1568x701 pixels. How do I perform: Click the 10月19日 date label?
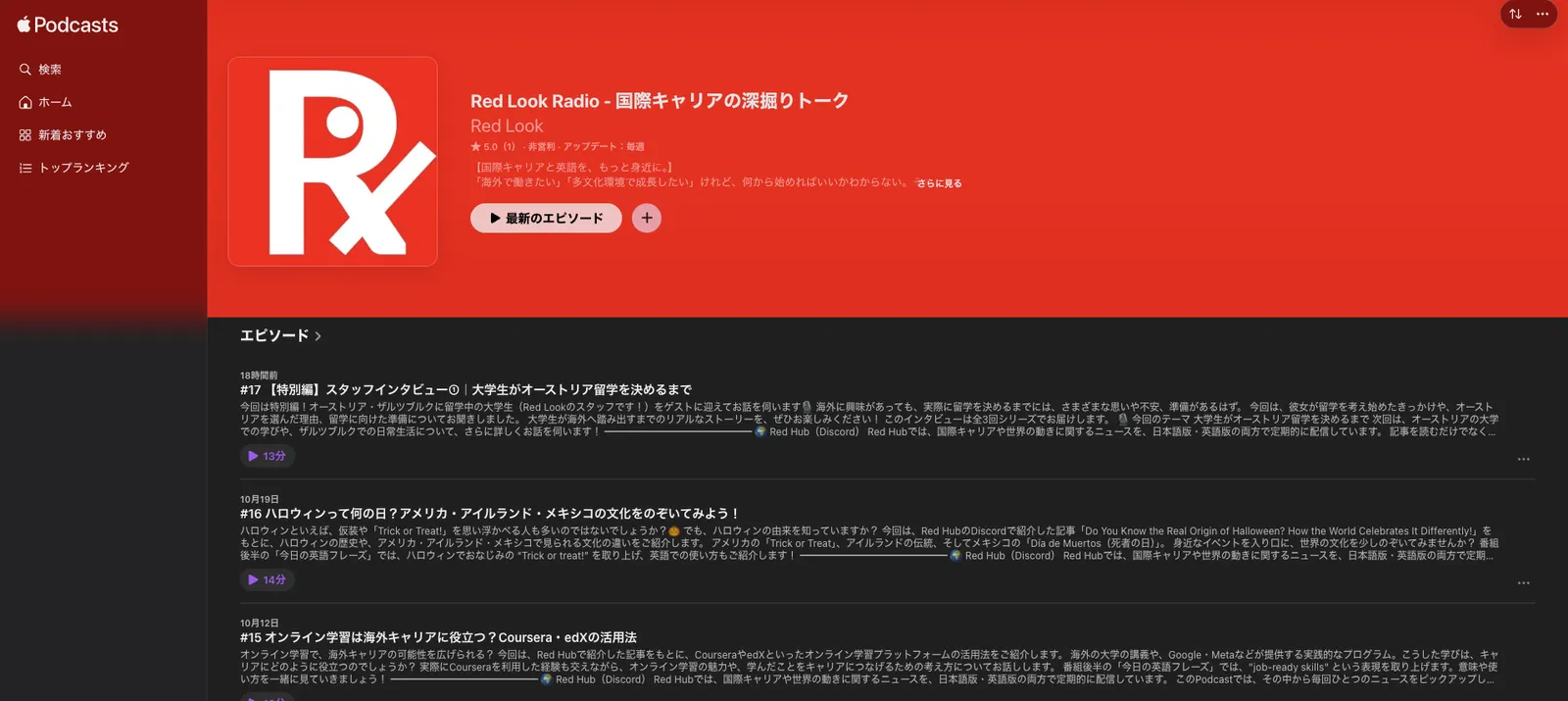click(260, 499)
